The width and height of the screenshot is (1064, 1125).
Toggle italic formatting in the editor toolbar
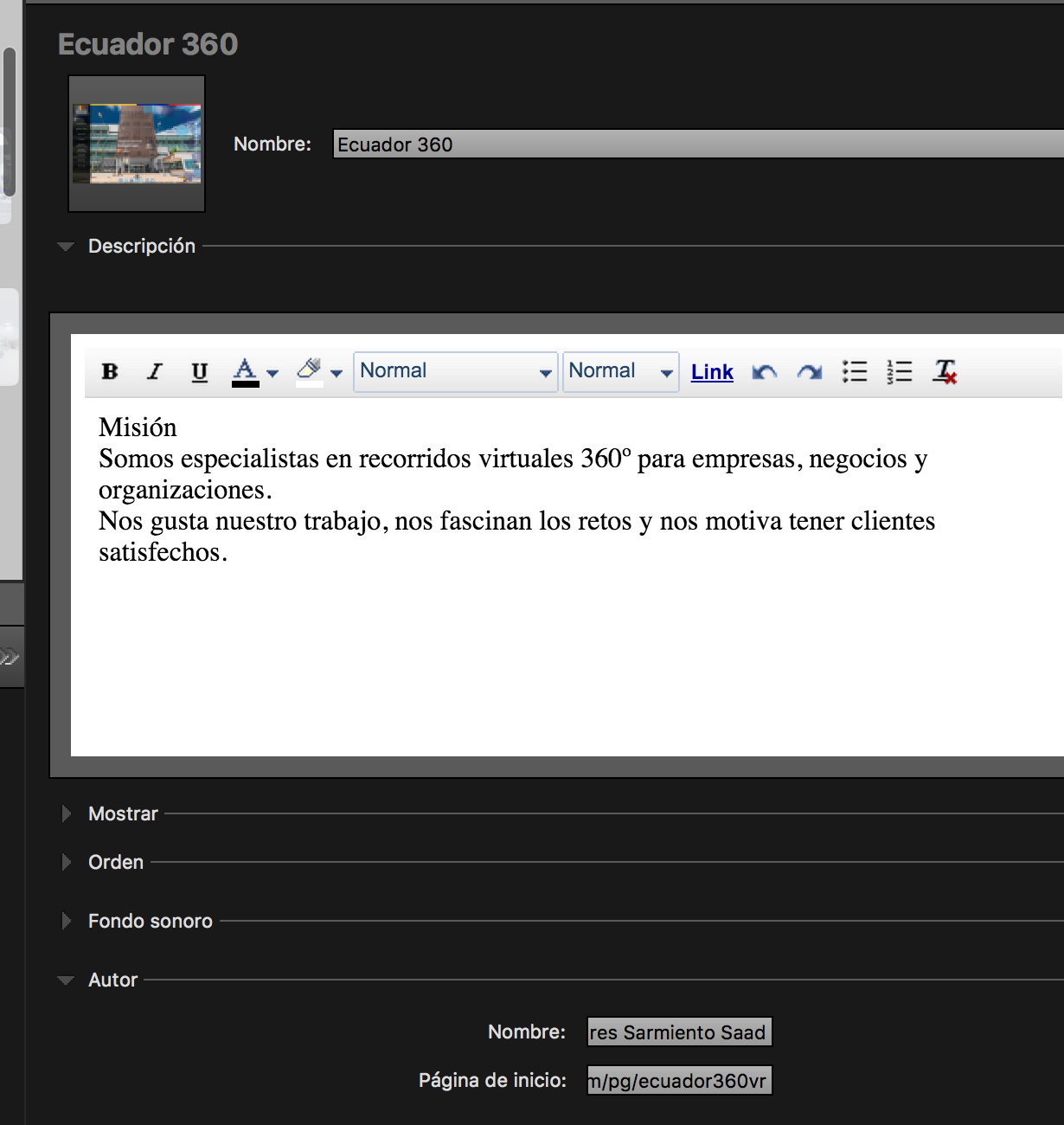155,371
